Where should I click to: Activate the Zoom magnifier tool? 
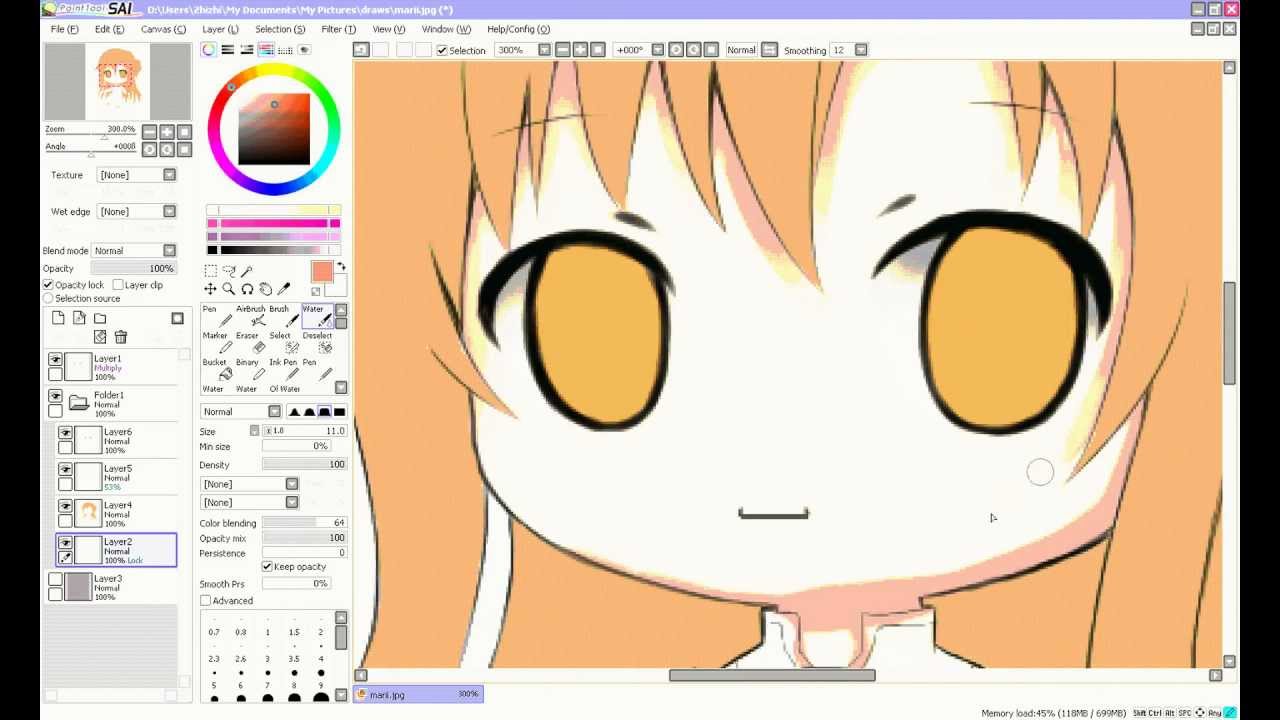[x=229, y=289]
